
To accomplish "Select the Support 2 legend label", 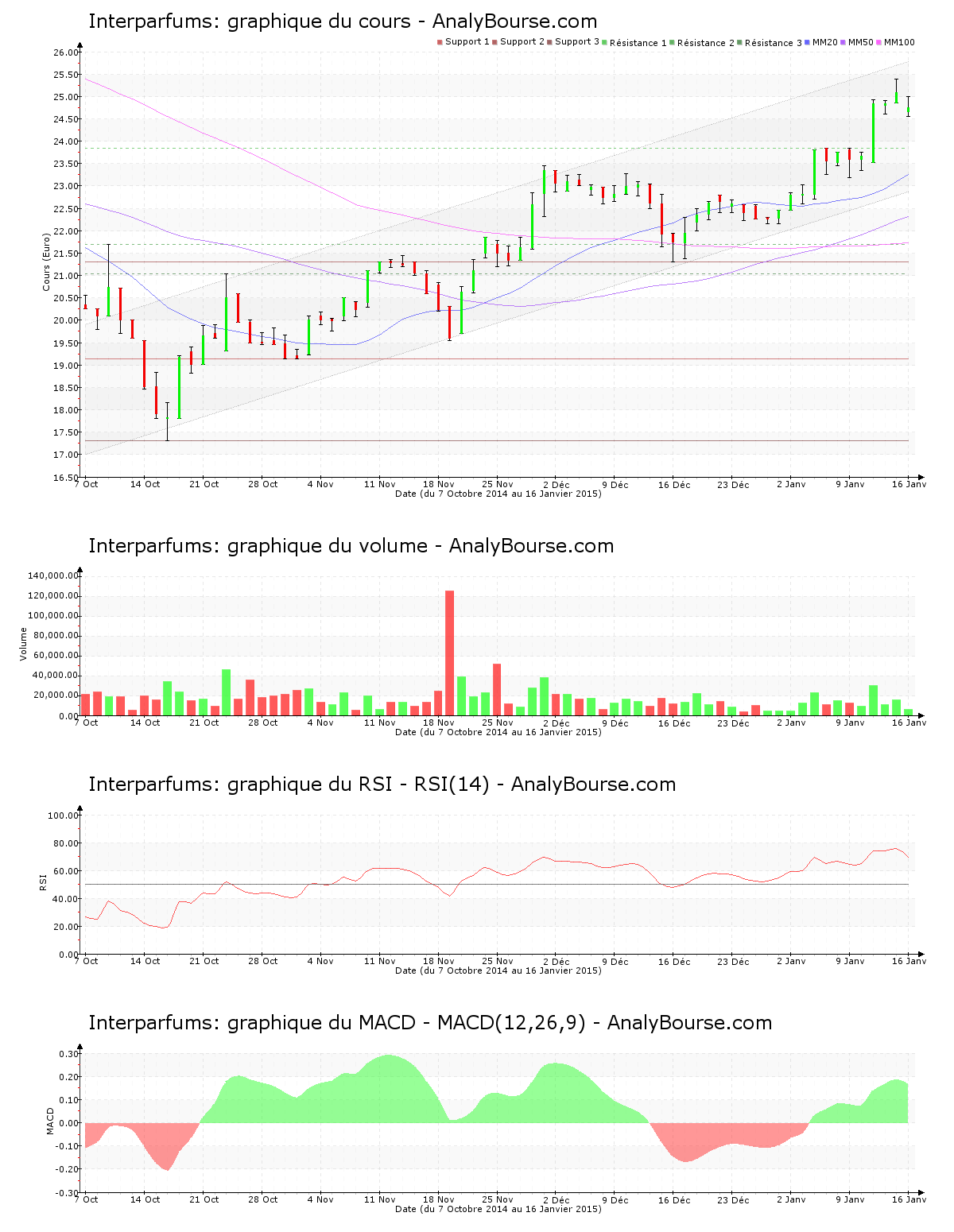I will point(522,42).
